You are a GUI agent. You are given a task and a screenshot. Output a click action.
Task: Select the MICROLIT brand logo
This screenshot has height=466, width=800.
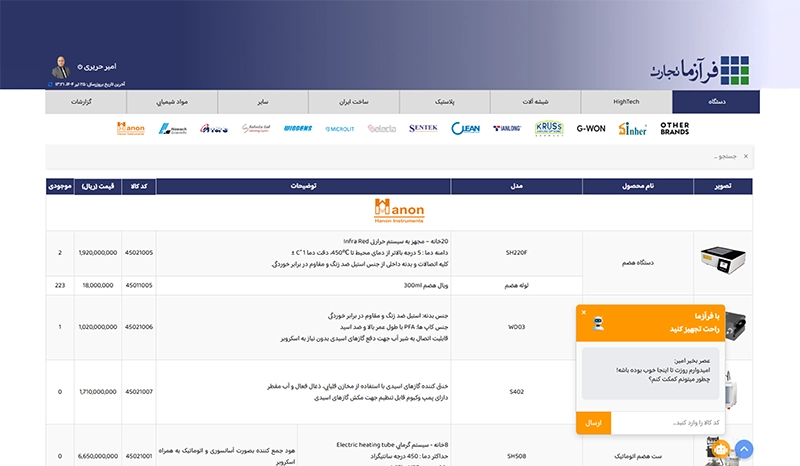coord(340,129)
